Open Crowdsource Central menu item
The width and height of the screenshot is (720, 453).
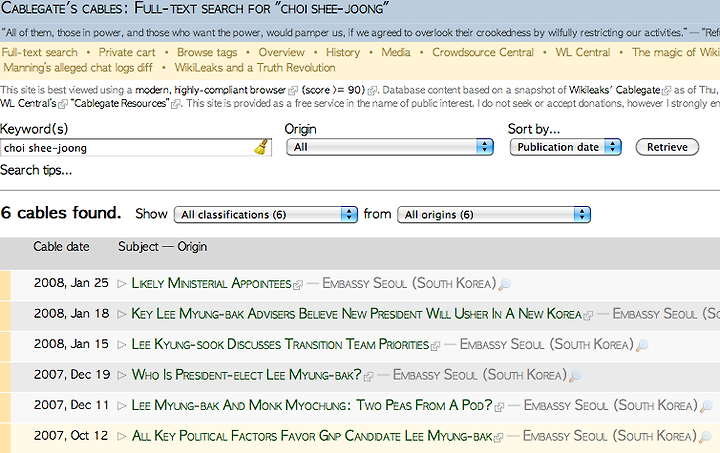[483, 52]
